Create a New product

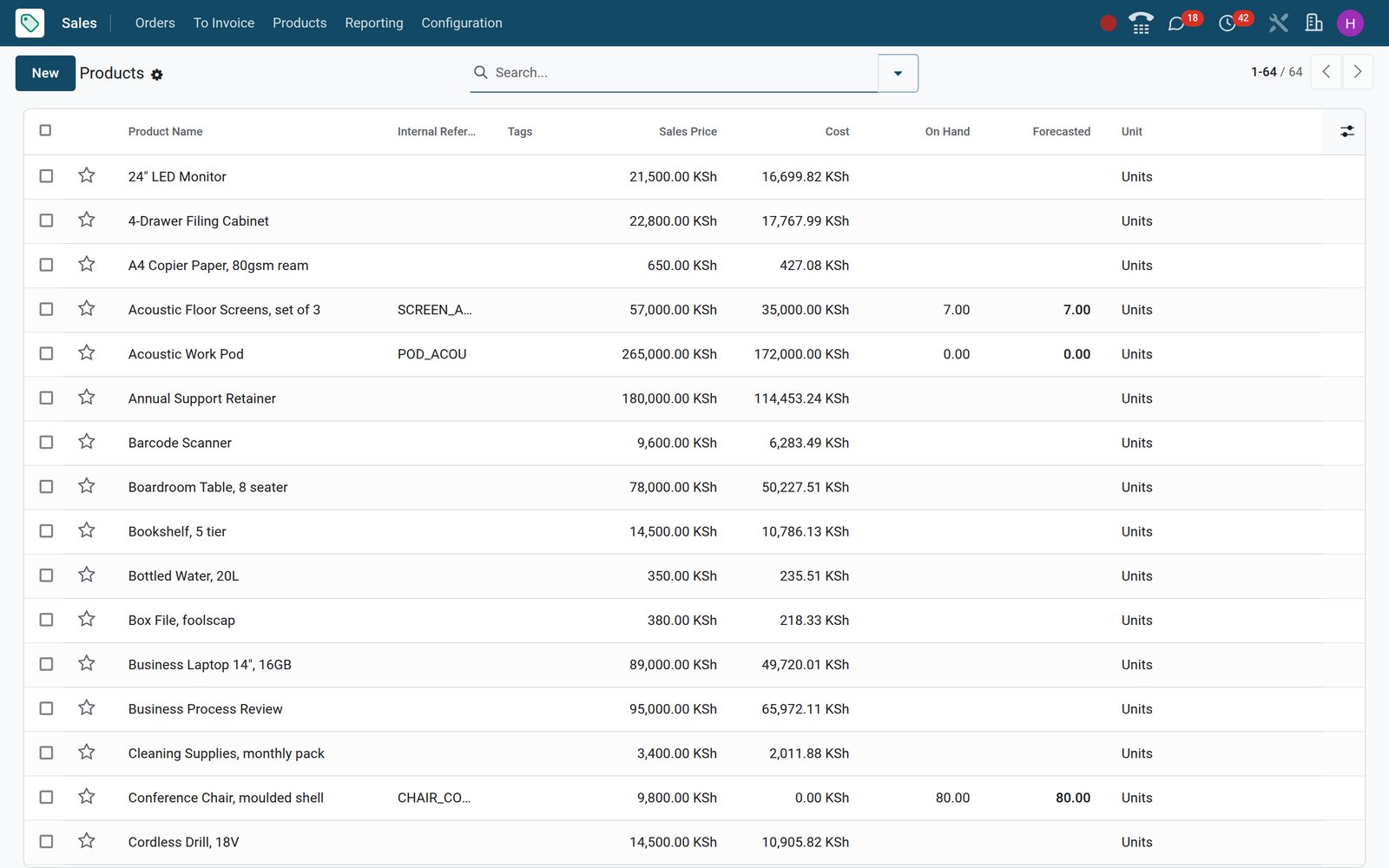pos(45,73)
